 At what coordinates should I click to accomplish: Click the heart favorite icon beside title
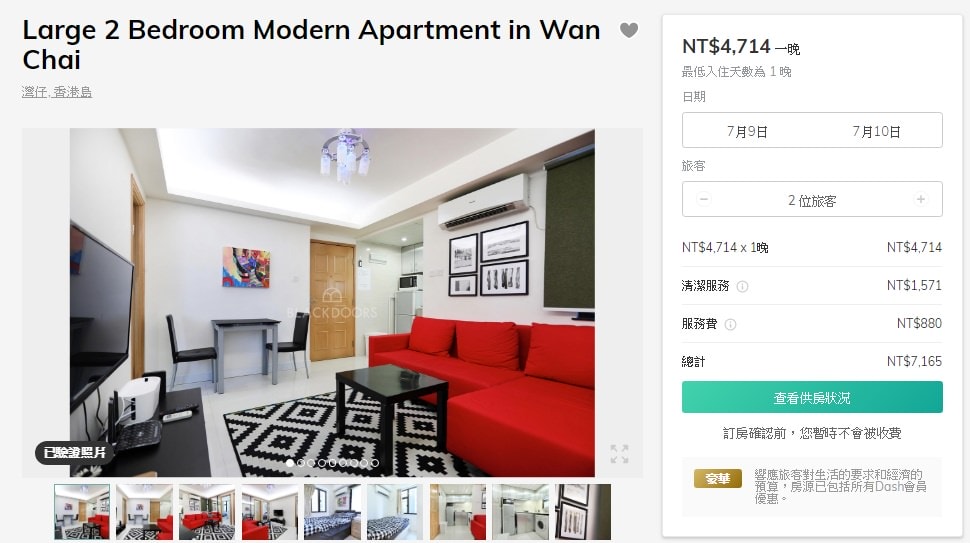click(x=629, y=30)
